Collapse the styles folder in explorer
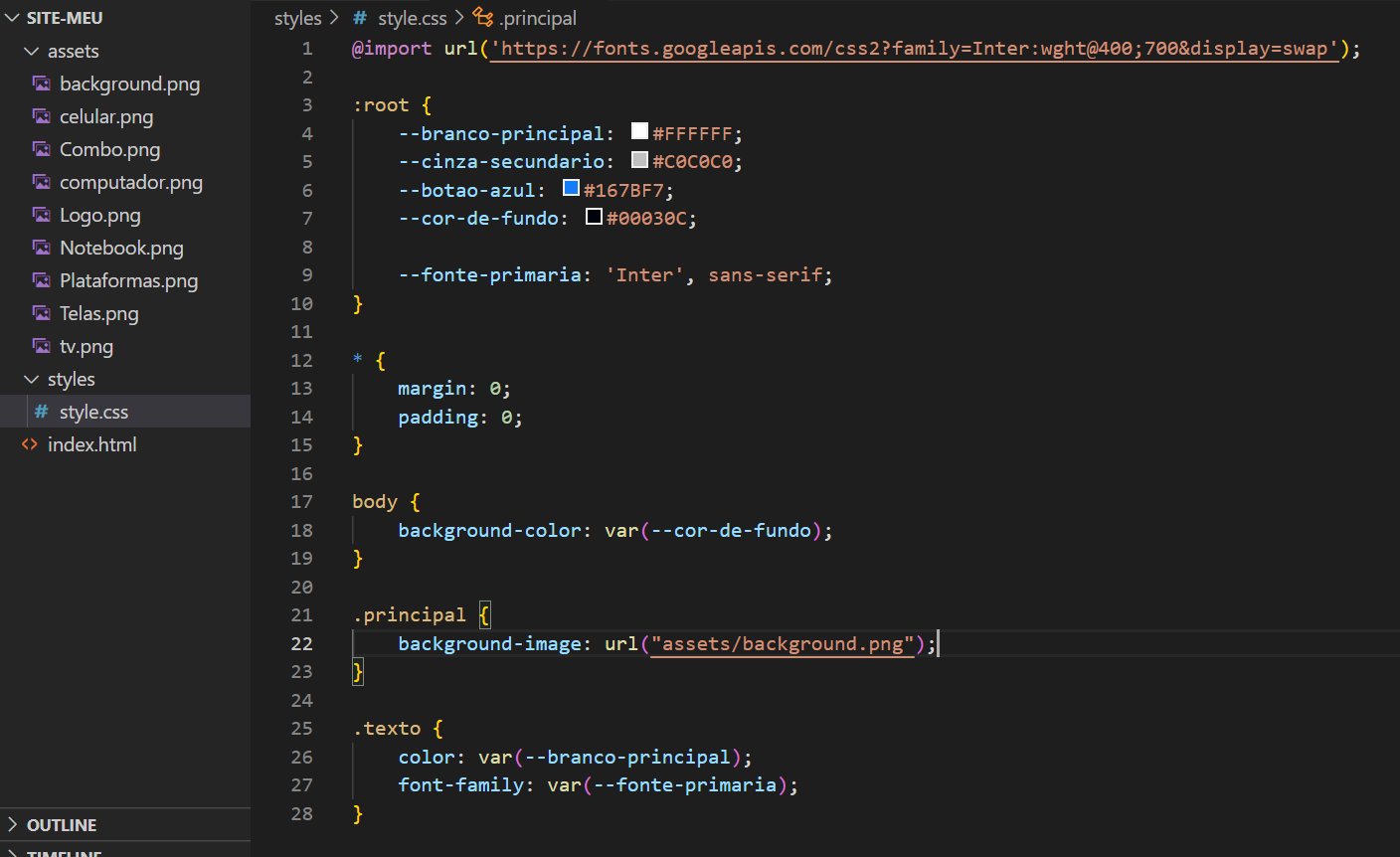 [32, 379]
